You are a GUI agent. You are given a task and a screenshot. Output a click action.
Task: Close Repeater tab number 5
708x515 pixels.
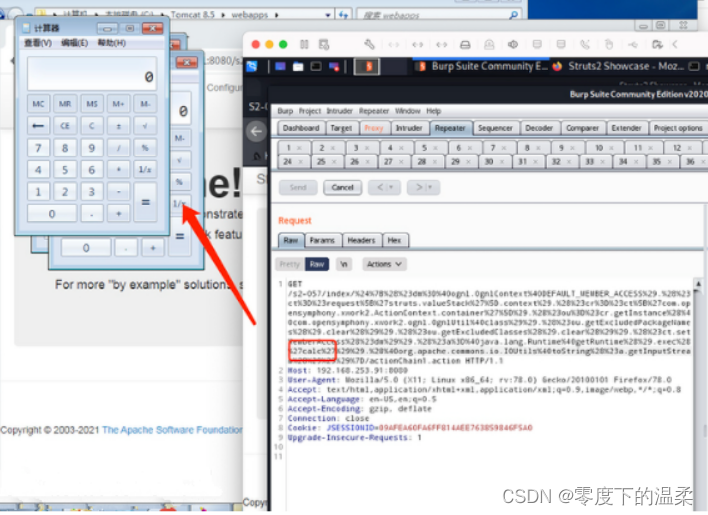(x=436, y=148)
